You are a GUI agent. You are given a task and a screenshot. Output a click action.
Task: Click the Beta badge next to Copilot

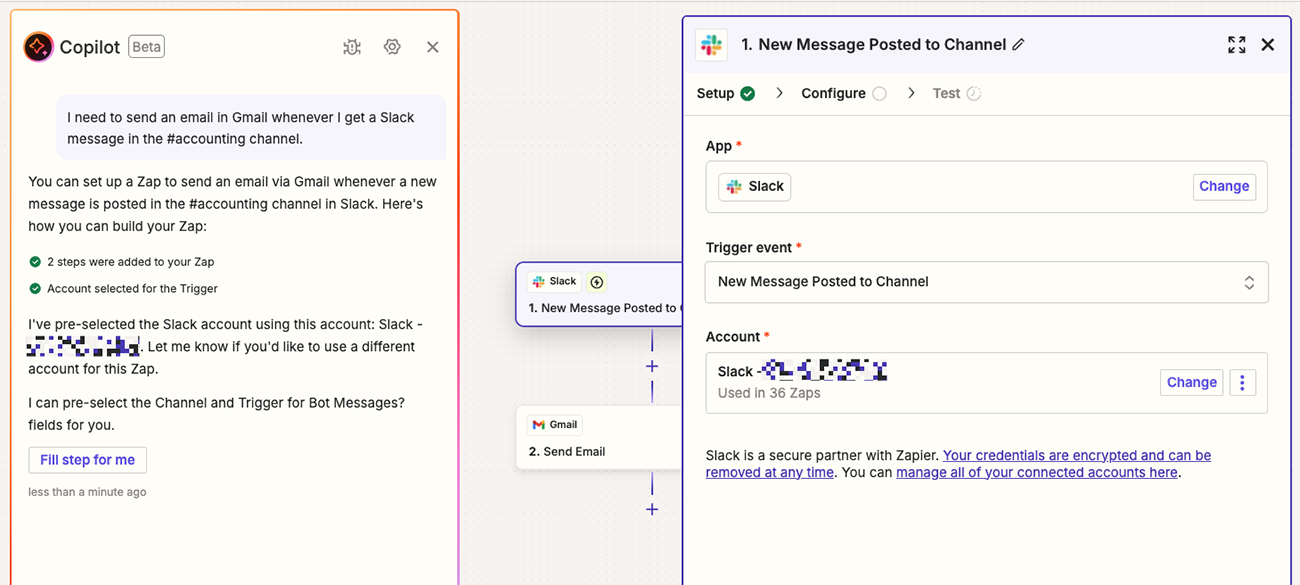146,47
